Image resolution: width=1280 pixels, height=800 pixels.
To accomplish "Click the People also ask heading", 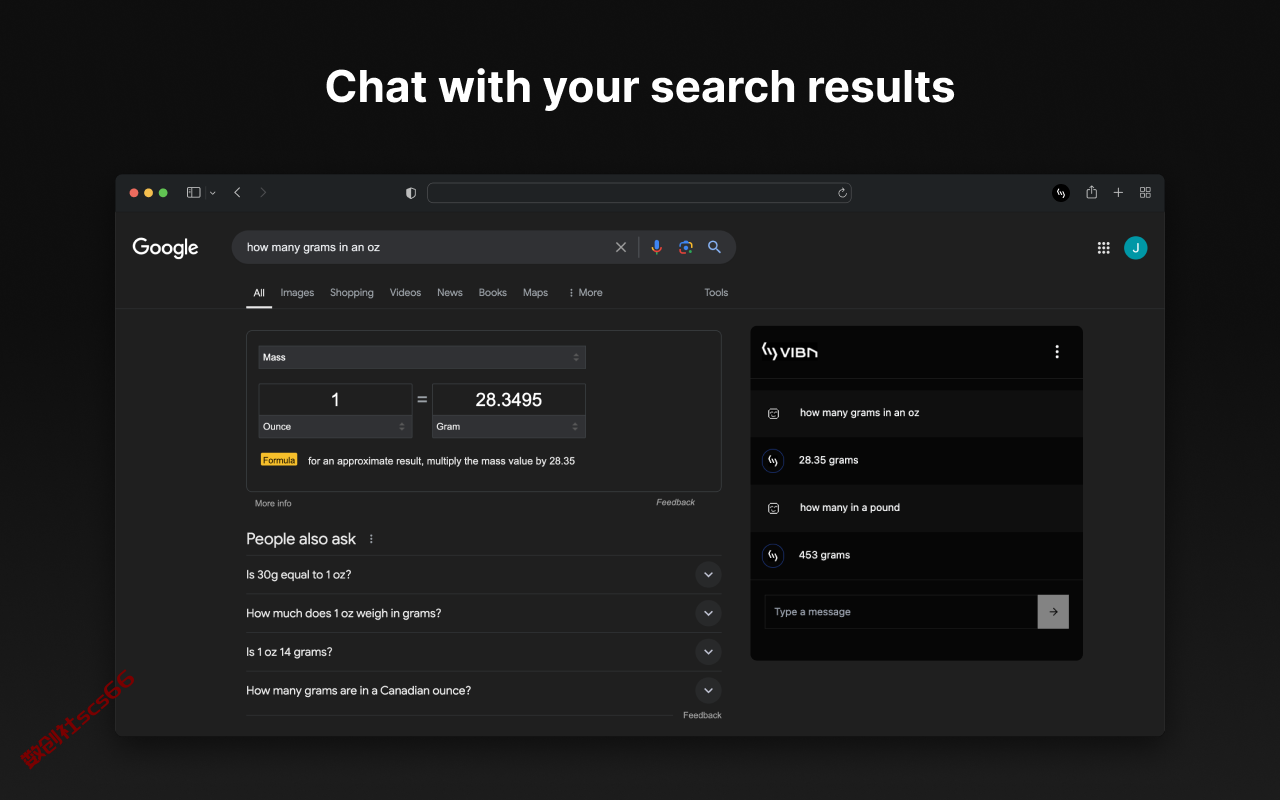I will (x=301, y=539).
